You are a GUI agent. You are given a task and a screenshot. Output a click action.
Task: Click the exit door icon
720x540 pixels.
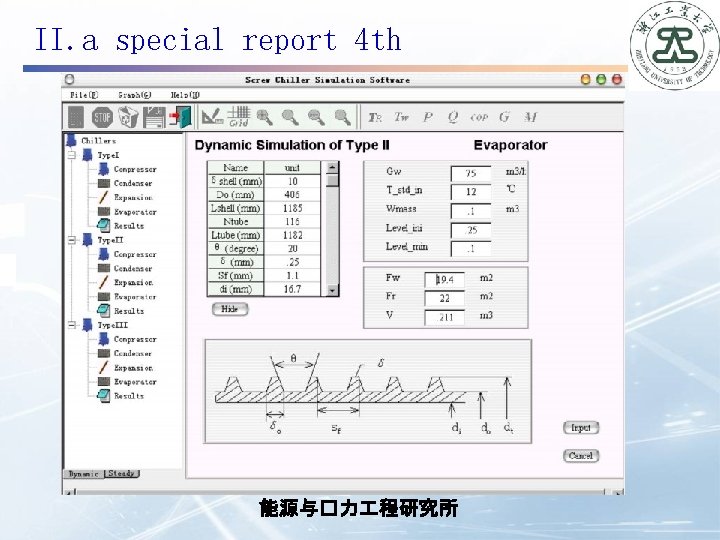pyautogui.click(x=180, y=117)
